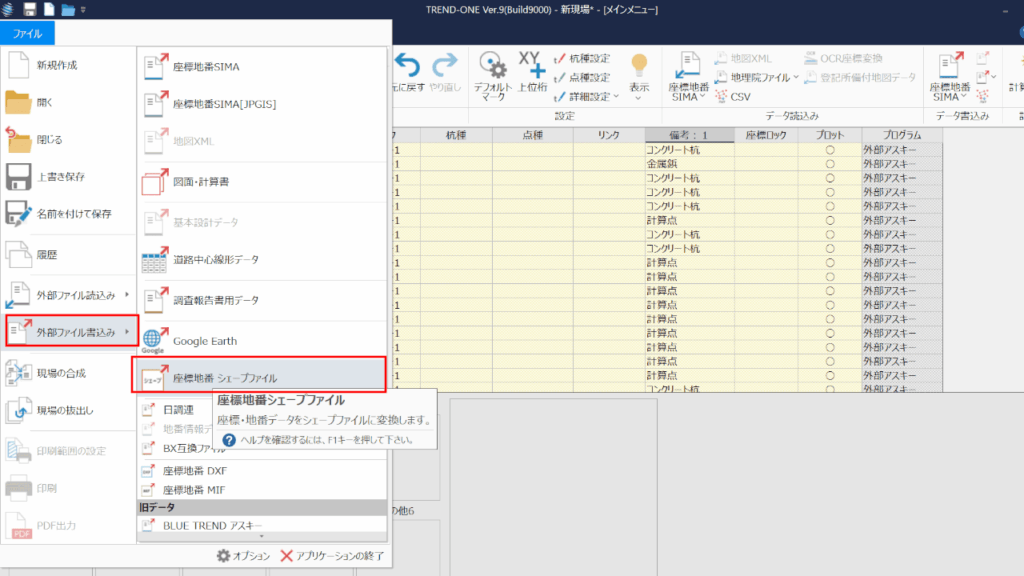The height and width of the screenshot is (576, 1024).
Task: Choose 座標地番SIMA in the File submenu
Action: [x=263, y=67]
